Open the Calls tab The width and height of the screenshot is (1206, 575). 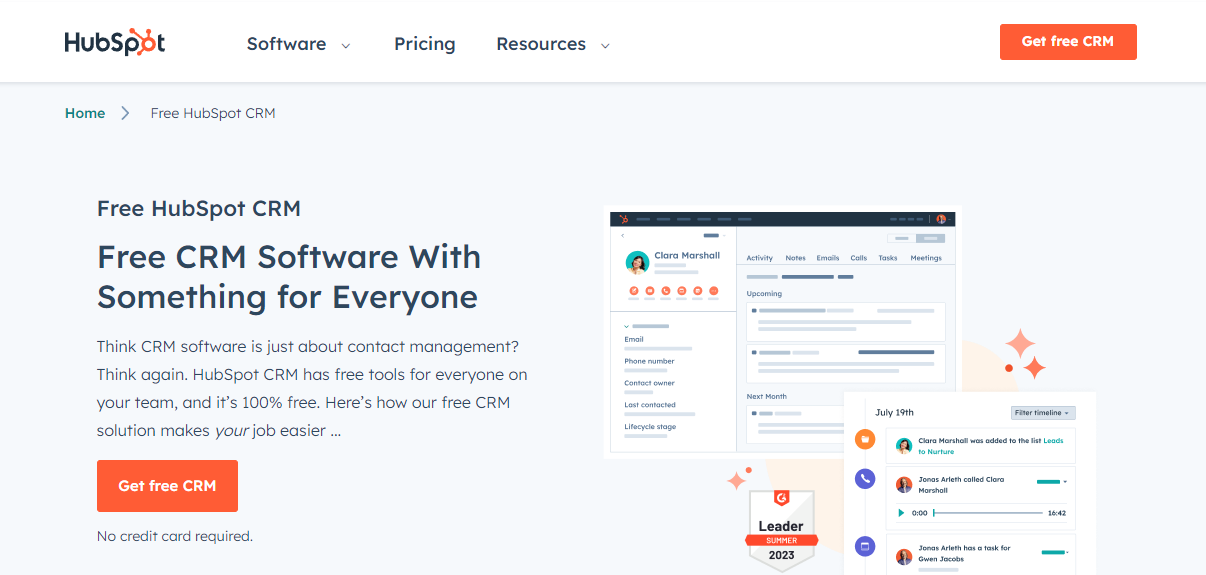pos(859,258)
